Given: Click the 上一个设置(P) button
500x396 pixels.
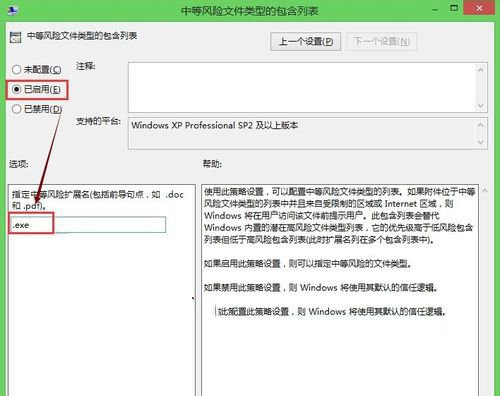Looking at the screenshot, I should click(x=305, y=41).
